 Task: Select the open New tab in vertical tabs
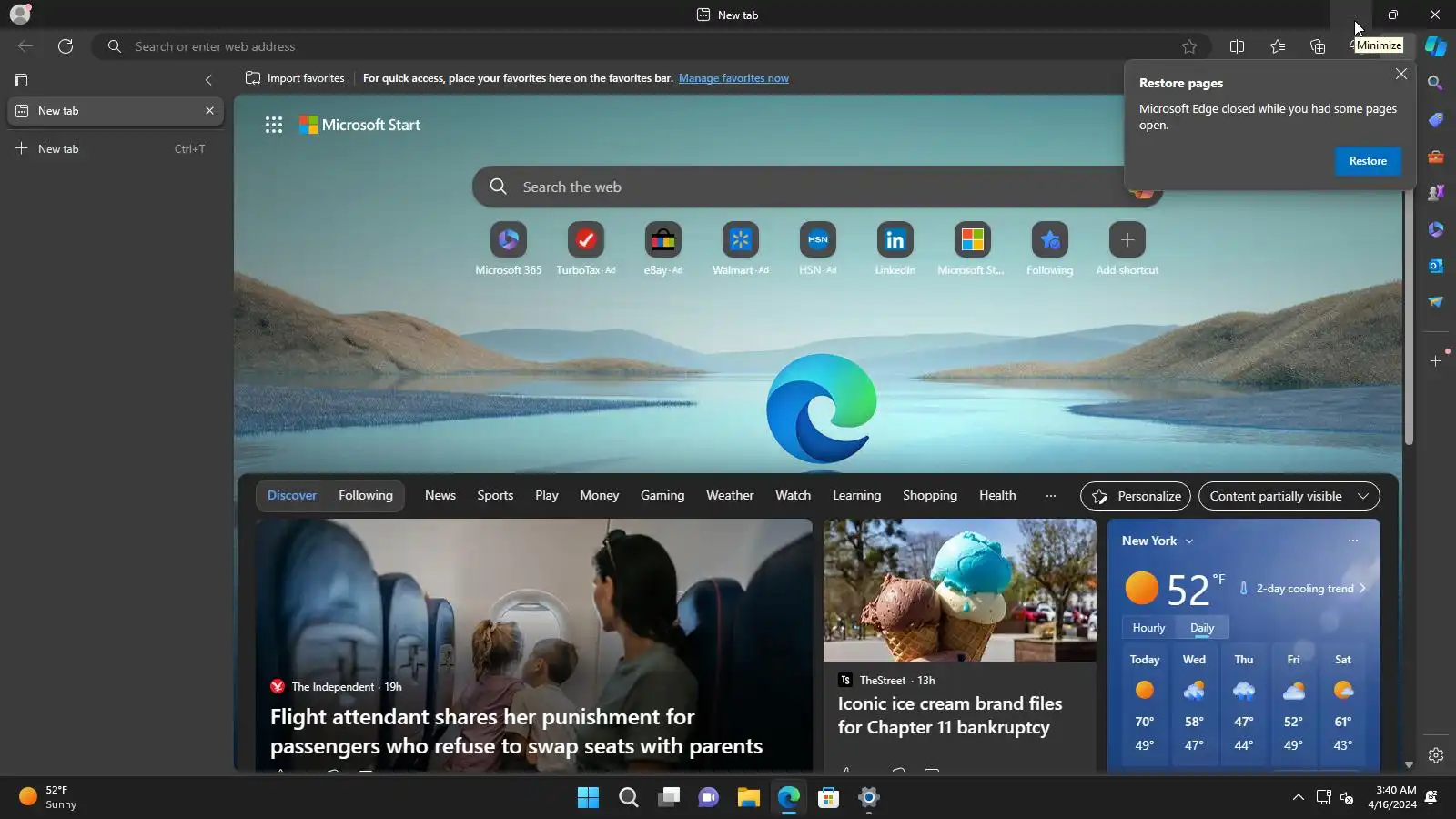[x=116, y=111]
